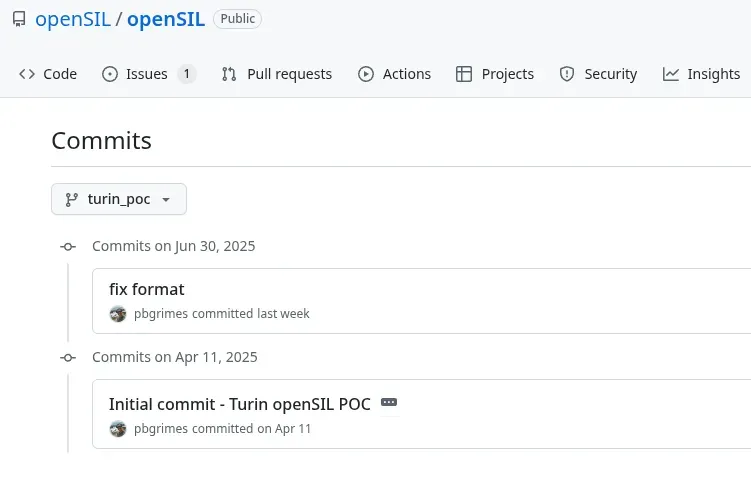Click the Security shield icon

[x=567, y=74]
